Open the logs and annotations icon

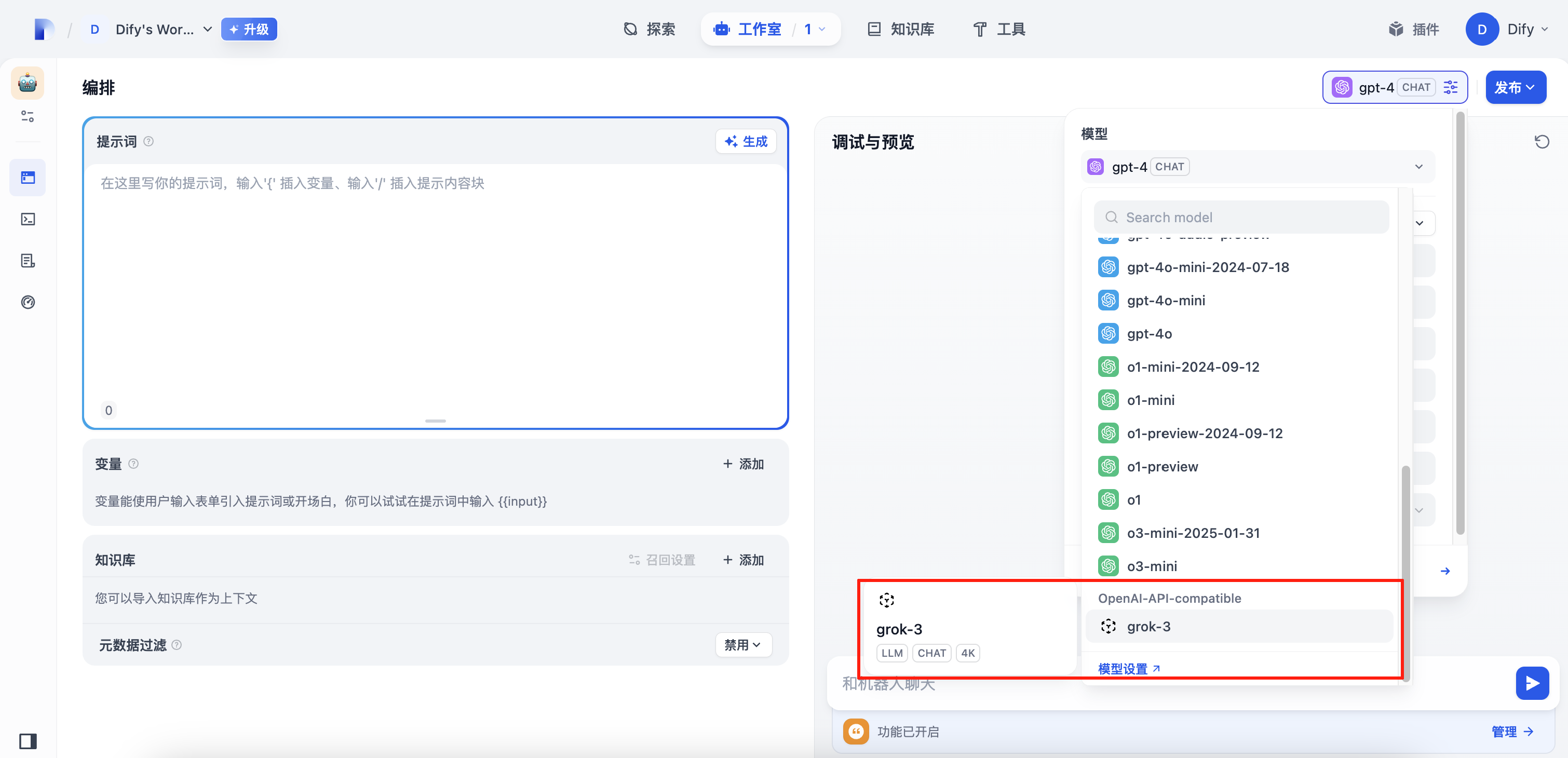pos(28,261)
